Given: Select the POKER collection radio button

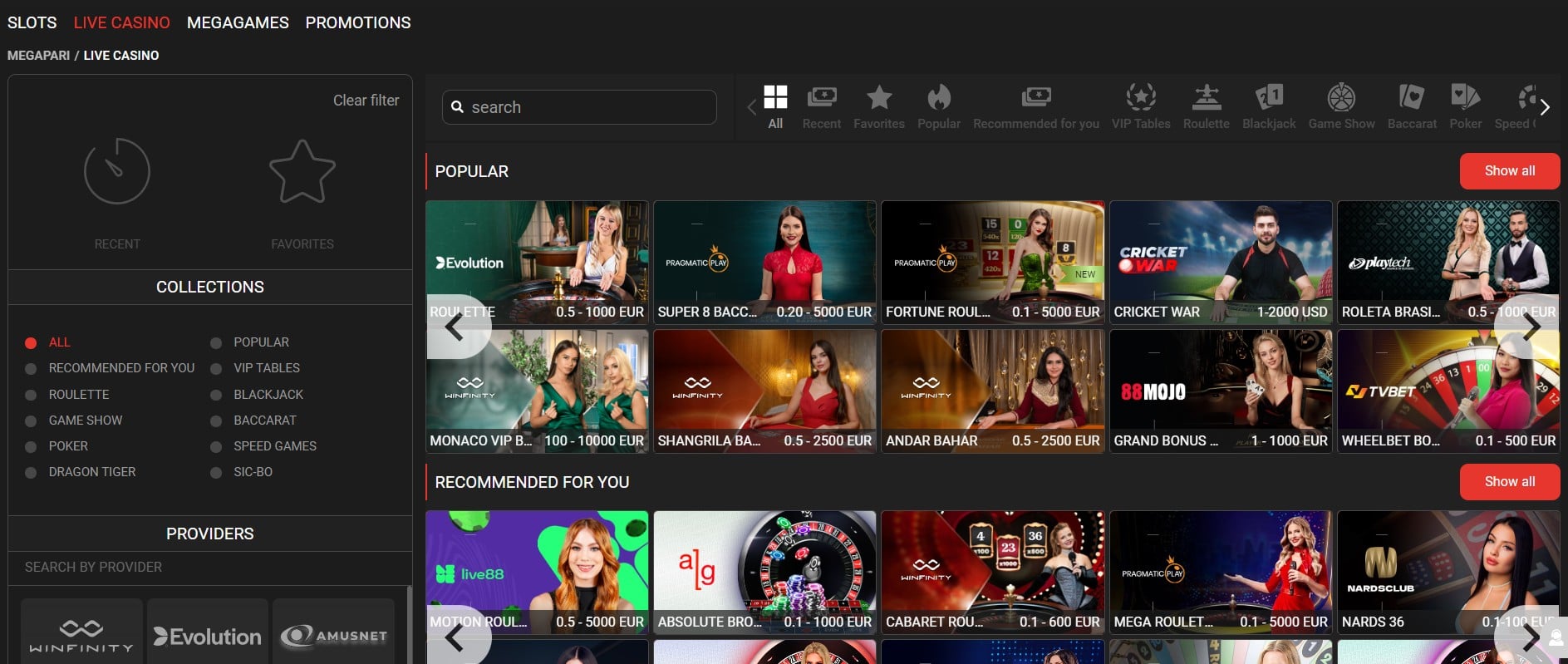Looking at the screenshot, I should [x=31, y=446].
